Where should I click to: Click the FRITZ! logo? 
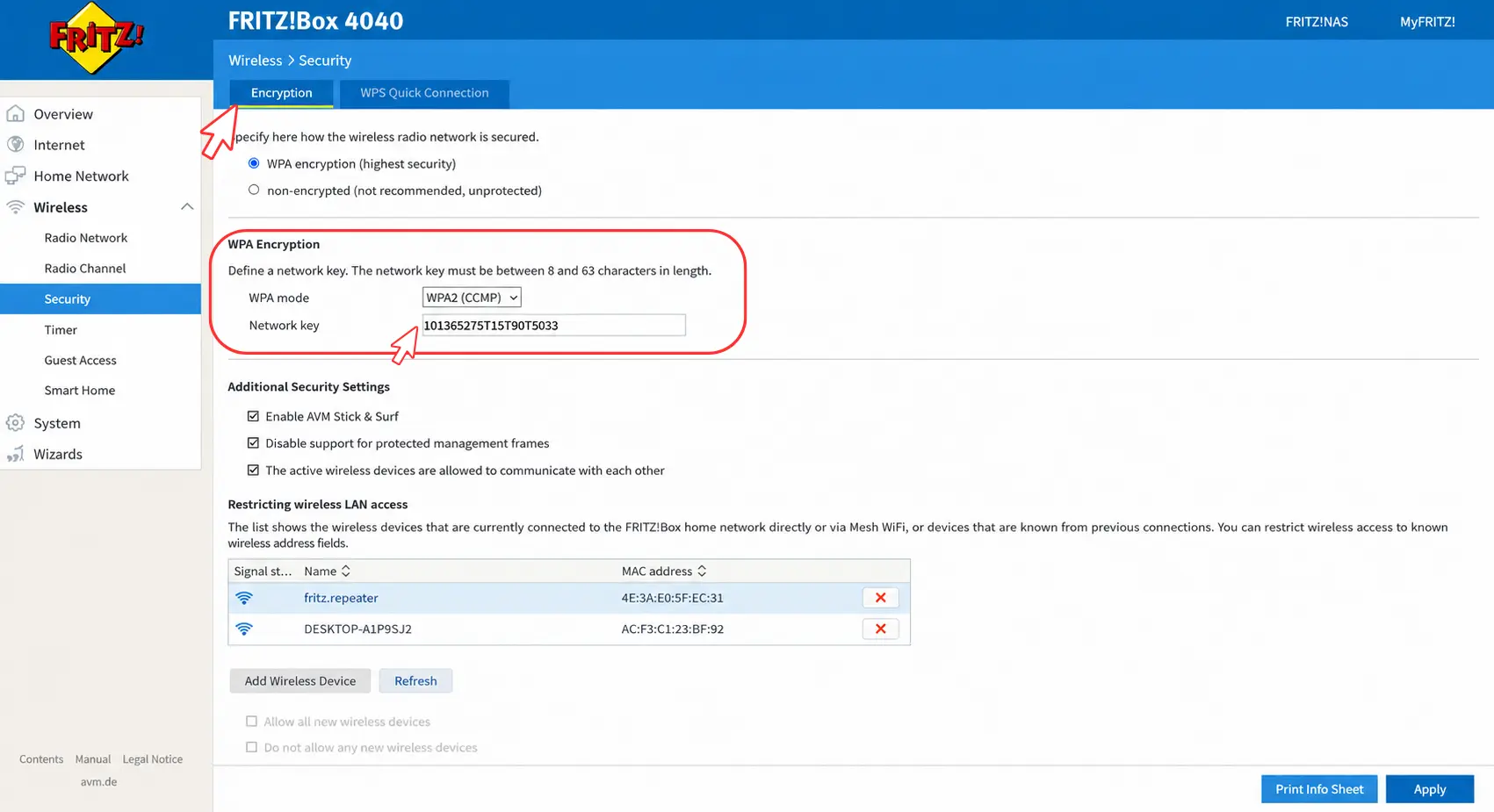pos(97,38)
